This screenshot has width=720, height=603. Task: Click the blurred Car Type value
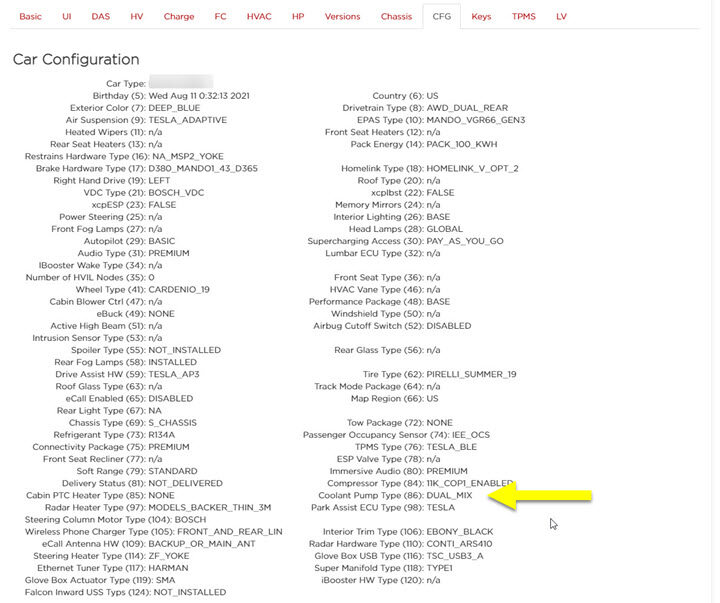[181, 83]
